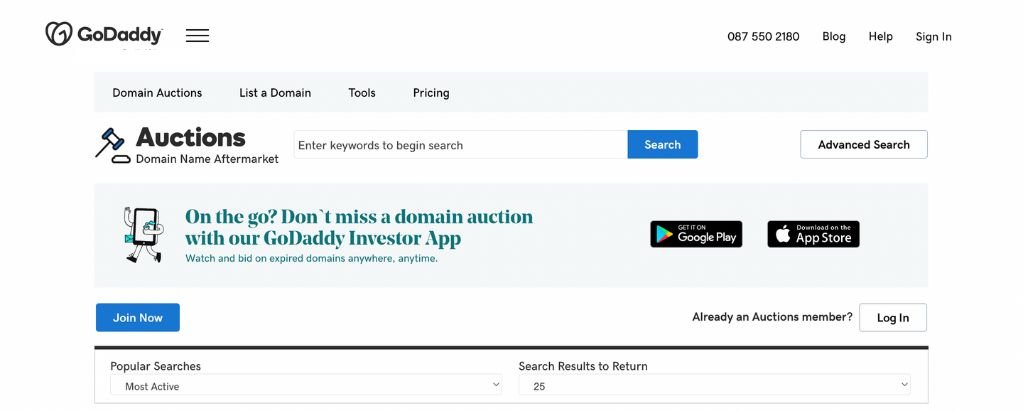
Task: Expand Search Results to Return dropdown
Action: (714, 385)
